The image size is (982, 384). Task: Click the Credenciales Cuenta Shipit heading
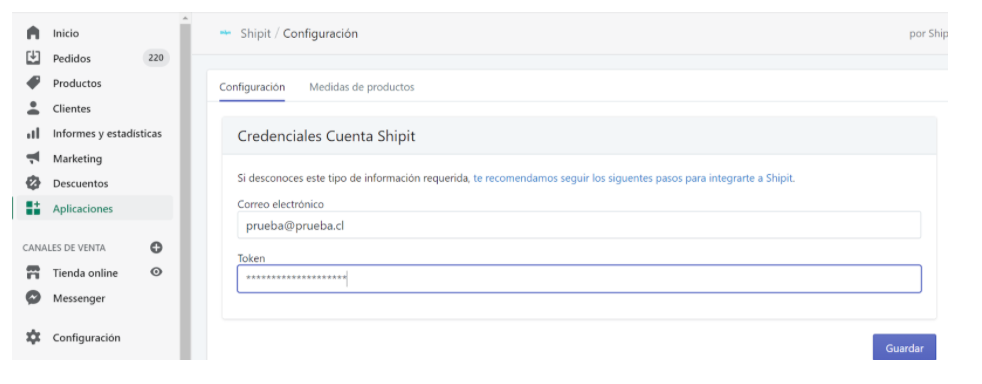[326, 136]
